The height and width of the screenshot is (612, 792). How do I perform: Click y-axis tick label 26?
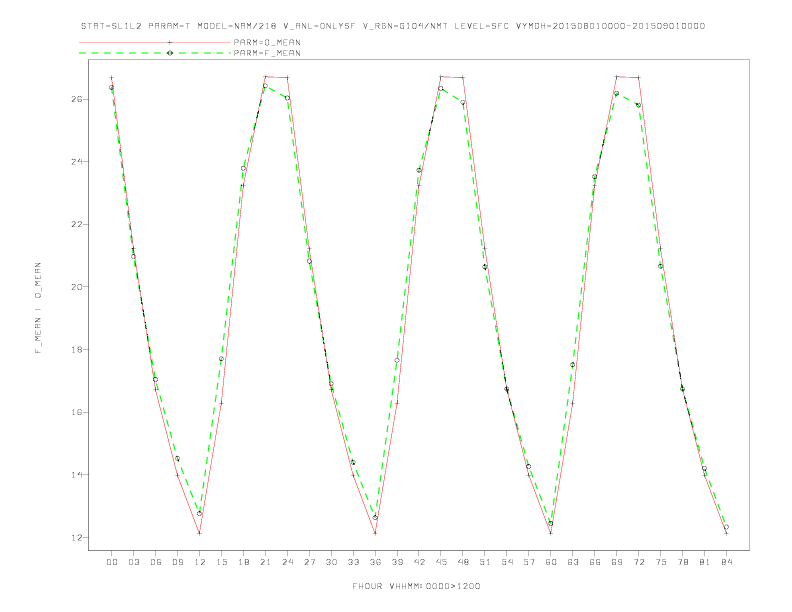tap(75, 99)
